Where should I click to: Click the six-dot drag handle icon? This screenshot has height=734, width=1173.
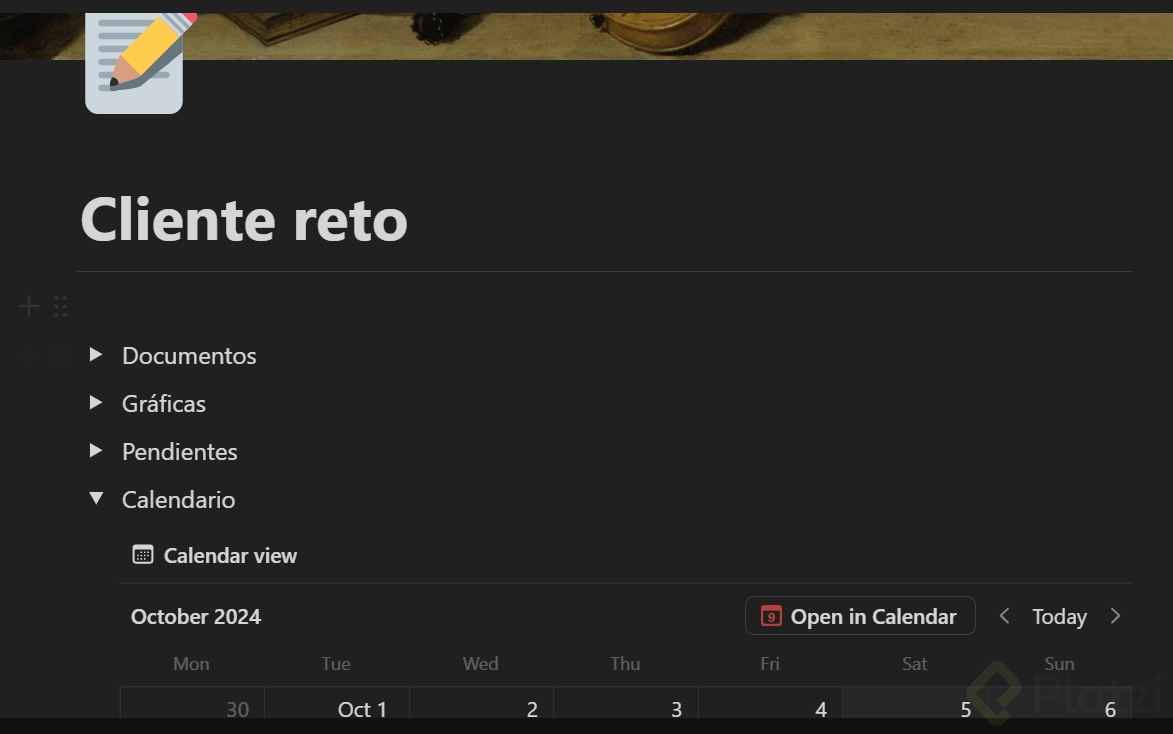[x=60, y=306]
